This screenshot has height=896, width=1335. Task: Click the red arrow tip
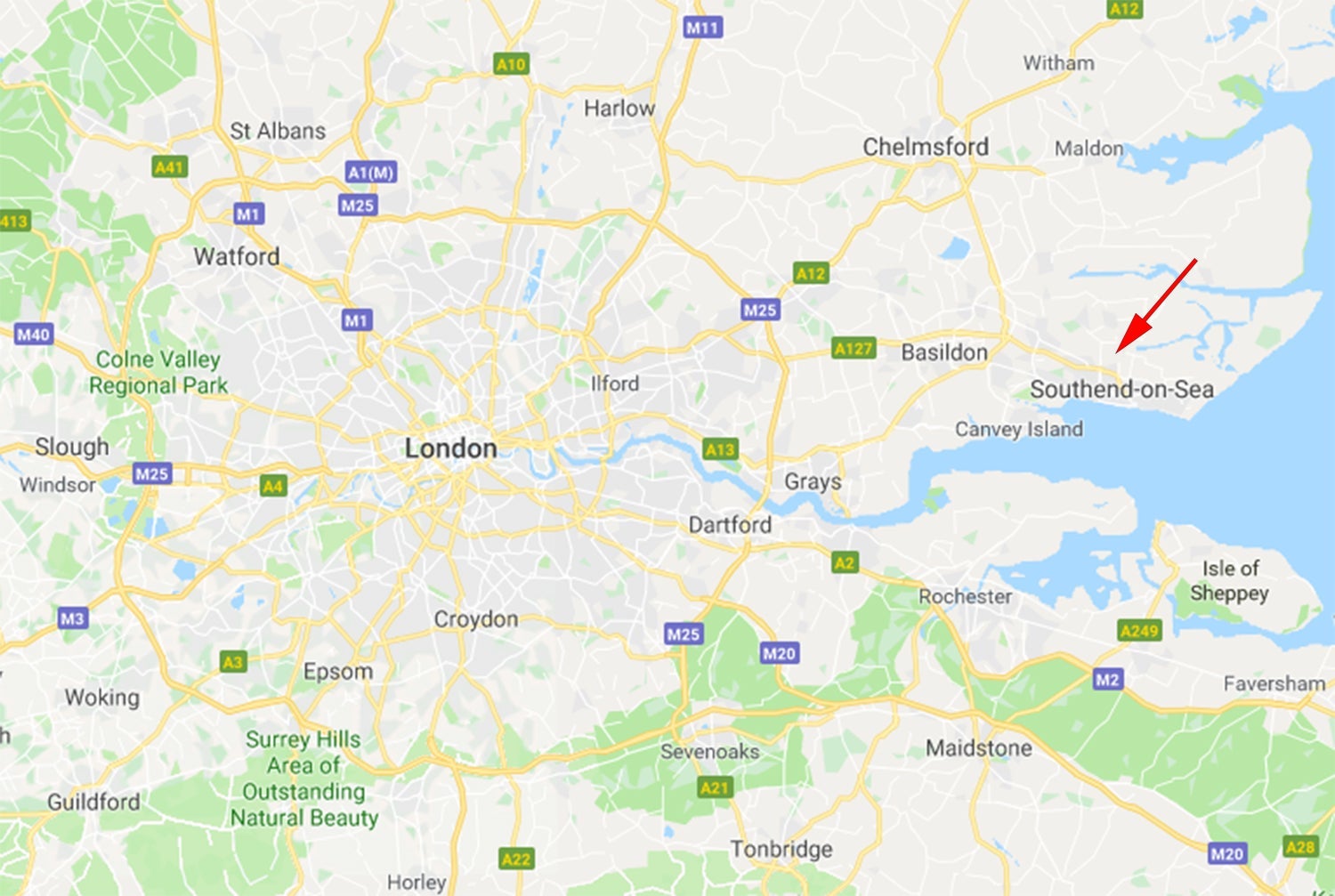[x=1119, y=351]
